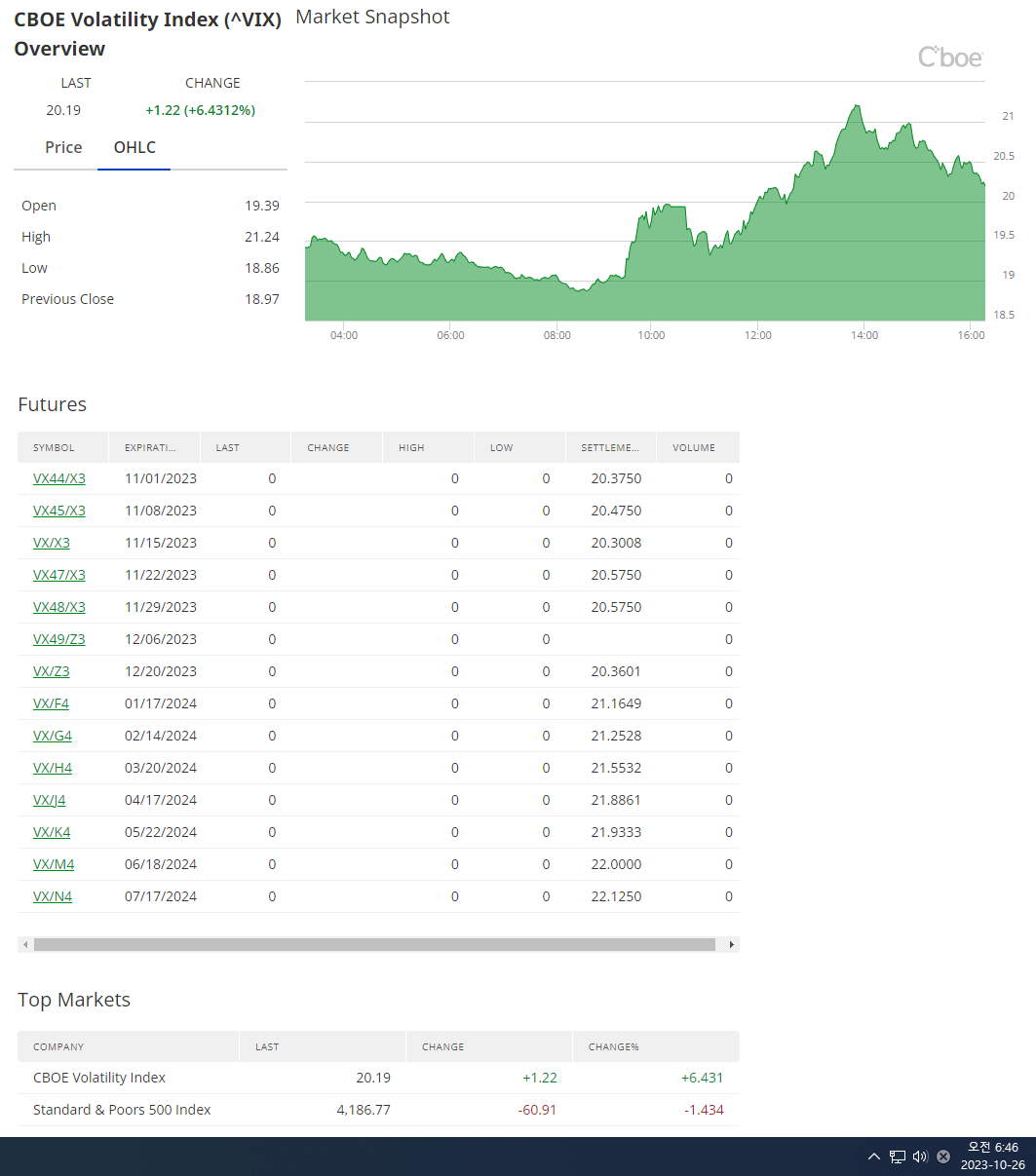1036x1176 pixels.
Task: Sort futures by HIGH column header
Action: (x=429, y=447)
